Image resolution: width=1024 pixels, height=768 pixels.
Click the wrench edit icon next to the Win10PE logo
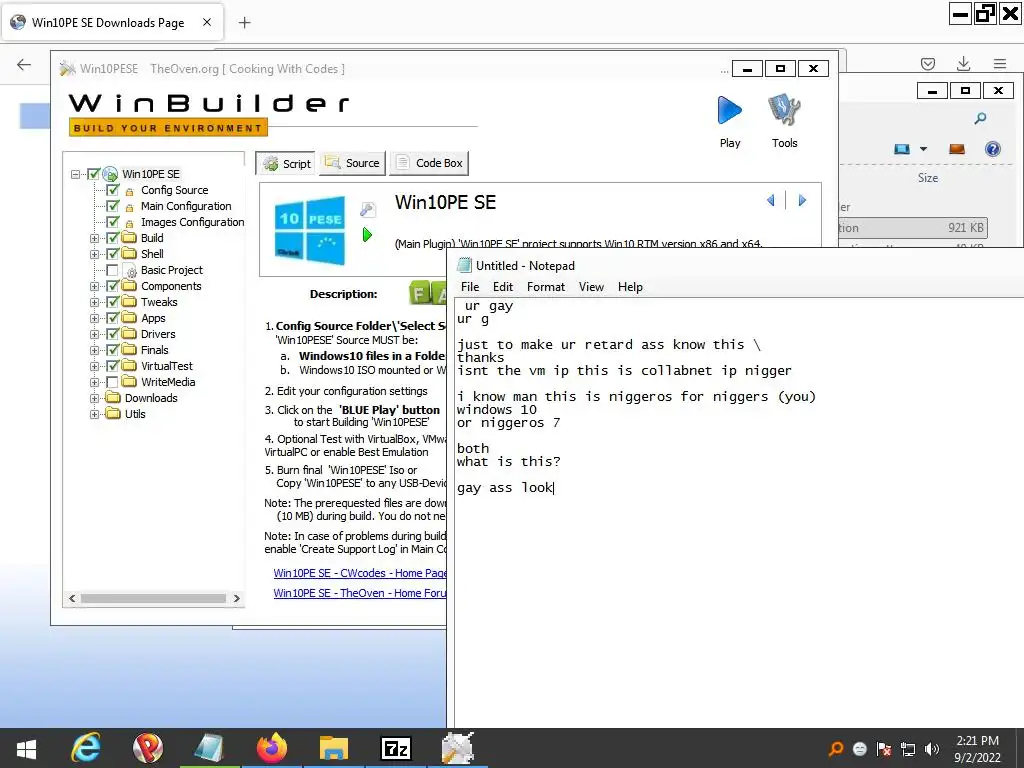(367, 209)
